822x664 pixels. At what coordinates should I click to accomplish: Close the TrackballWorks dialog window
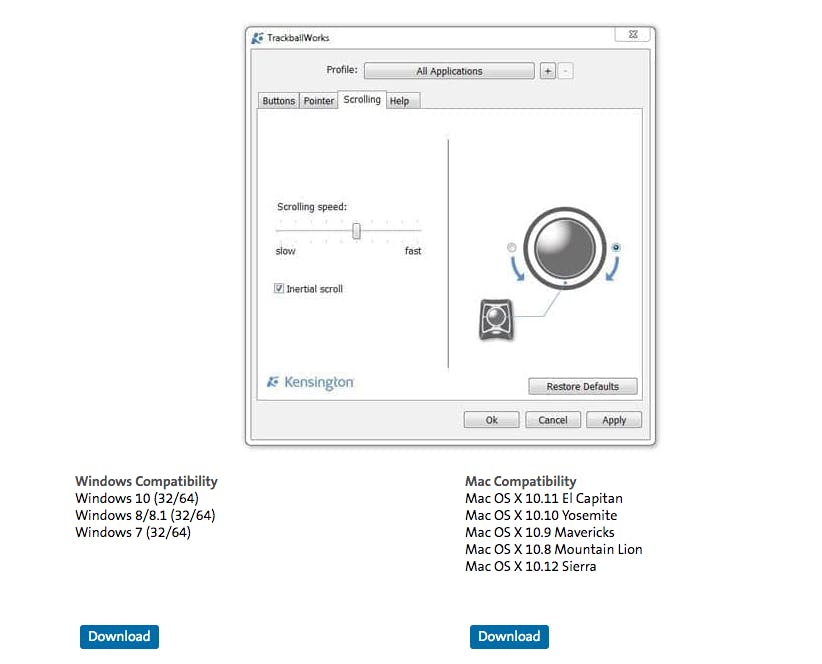tap(633, 35)
